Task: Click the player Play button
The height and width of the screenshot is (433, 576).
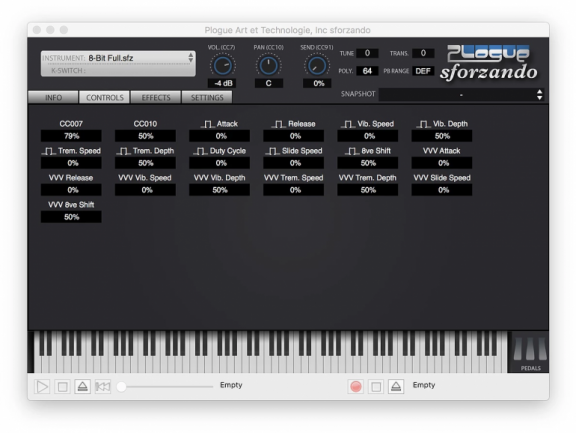Action: pos(42,387)
